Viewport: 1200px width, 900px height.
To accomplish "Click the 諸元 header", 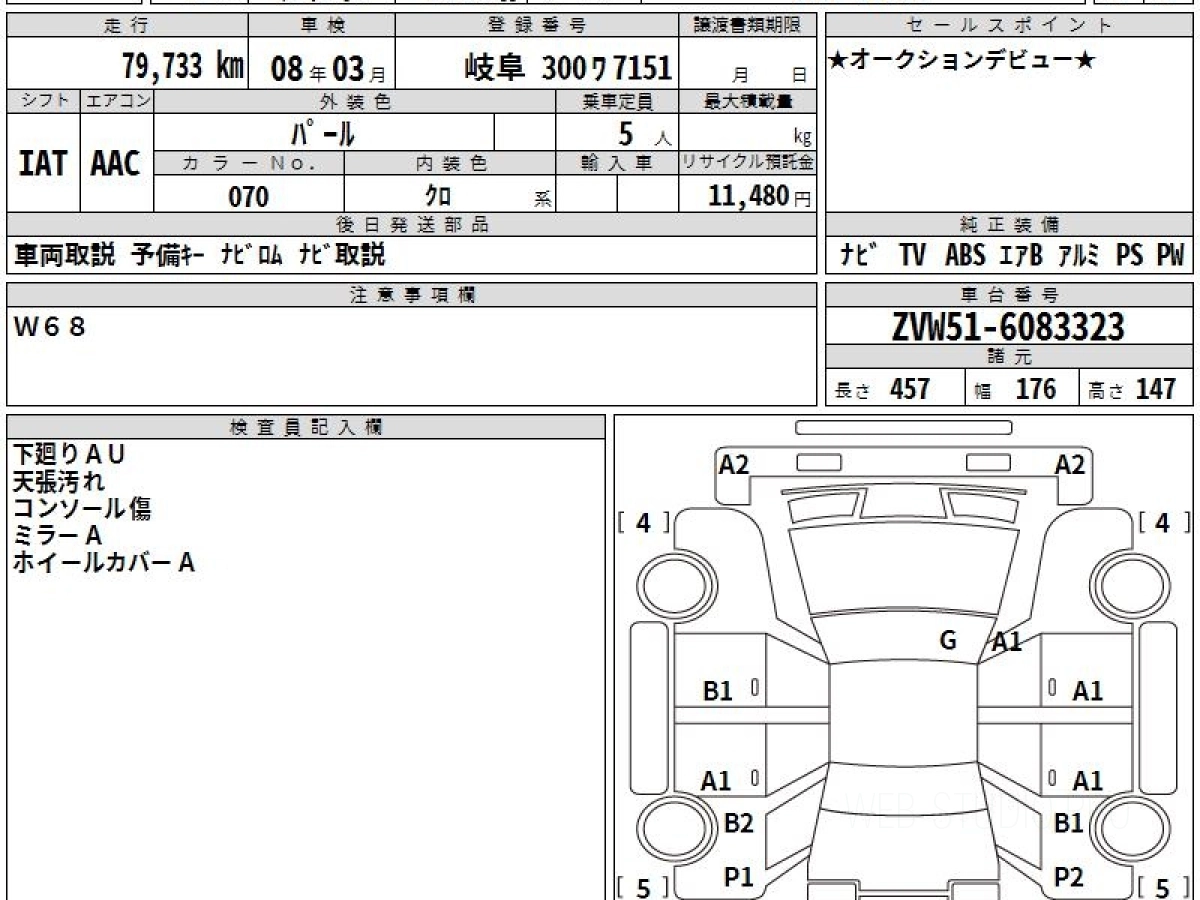I will [x=1009, y=357].
